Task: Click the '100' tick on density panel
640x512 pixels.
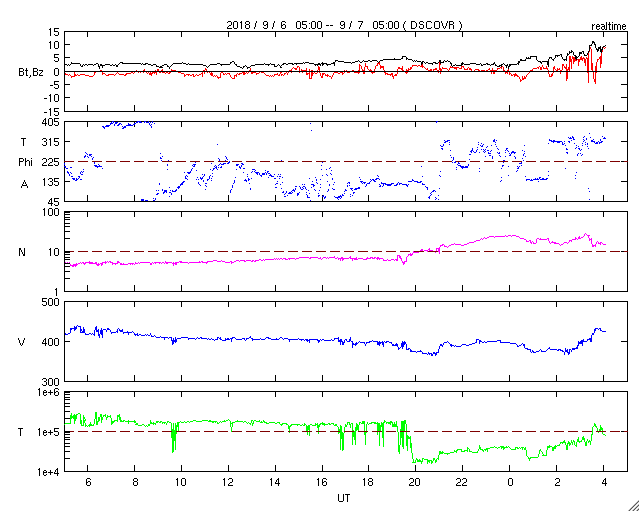Action: tap(51, 212)
